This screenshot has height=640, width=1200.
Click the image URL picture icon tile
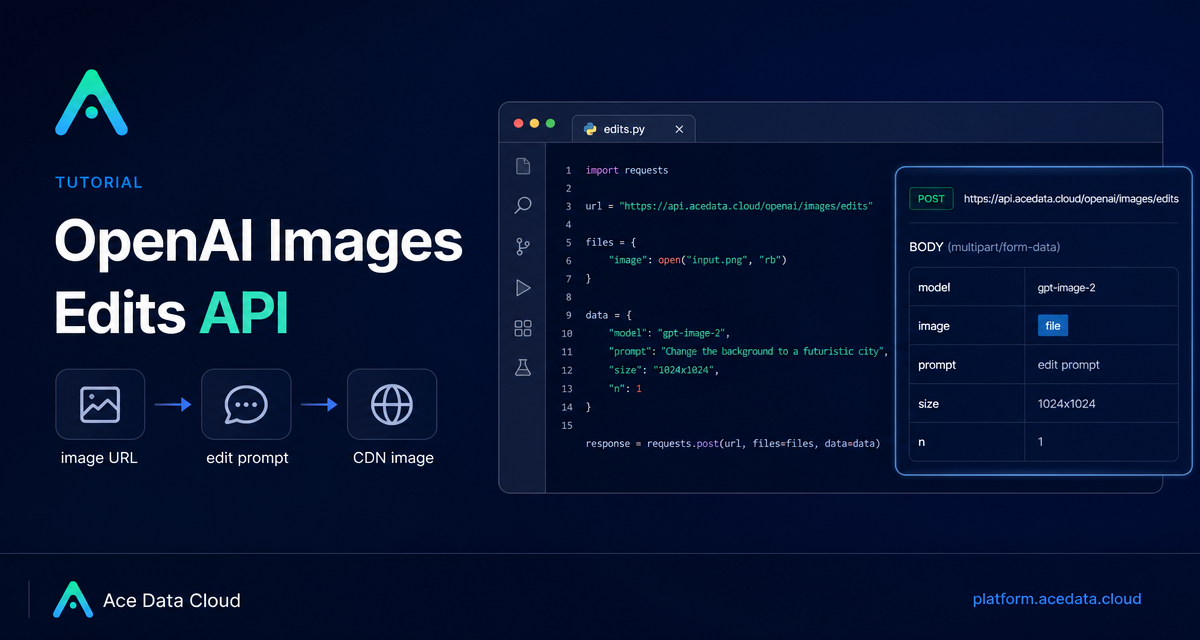100,404
